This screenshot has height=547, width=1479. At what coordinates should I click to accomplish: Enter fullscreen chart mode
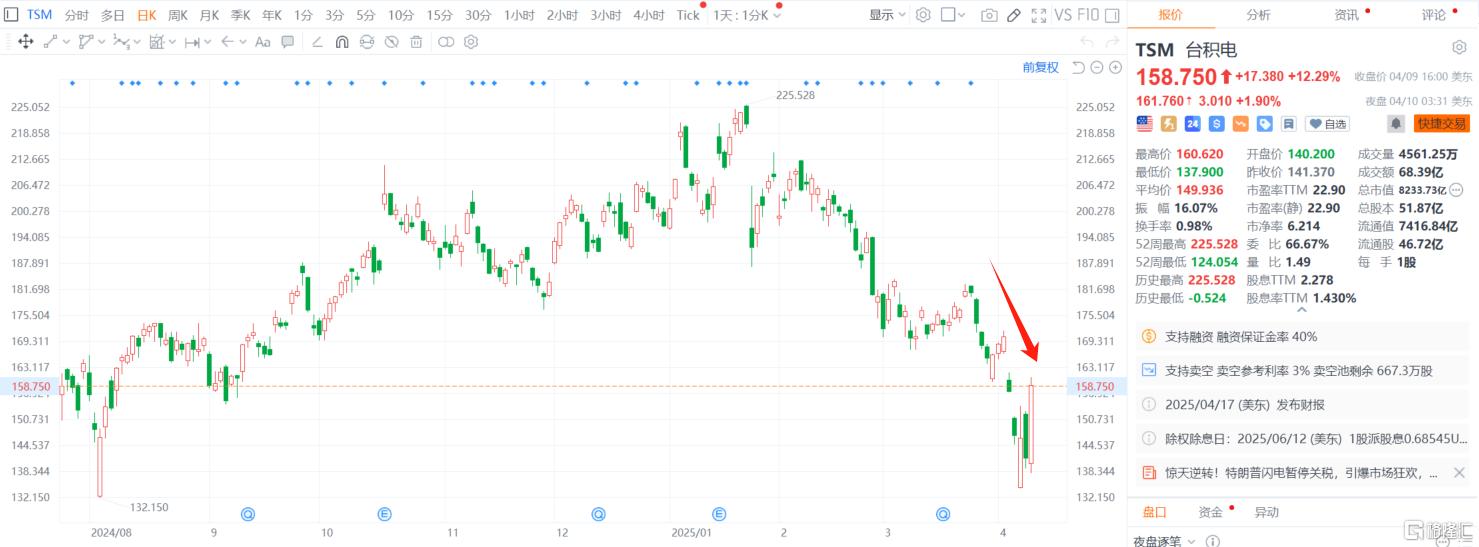(x=1039, y=15)
